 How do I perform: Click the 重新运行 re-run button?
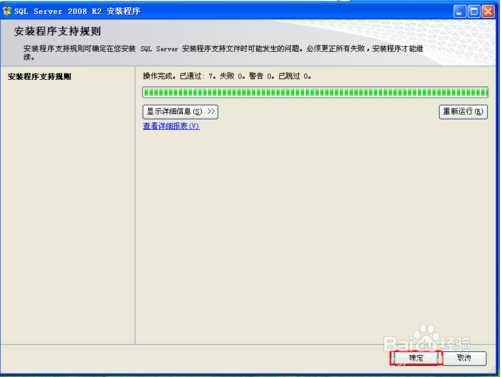coord(463,112)
